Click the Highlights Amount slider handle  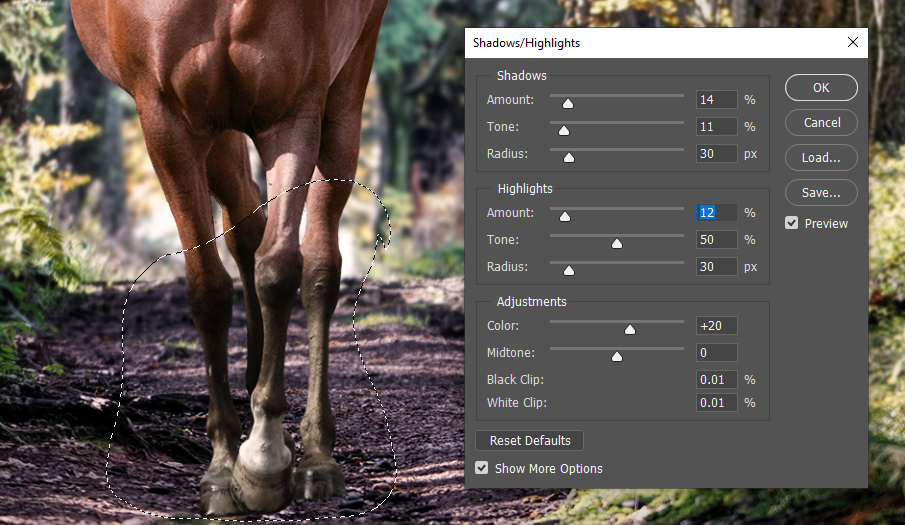pos(565,216)
